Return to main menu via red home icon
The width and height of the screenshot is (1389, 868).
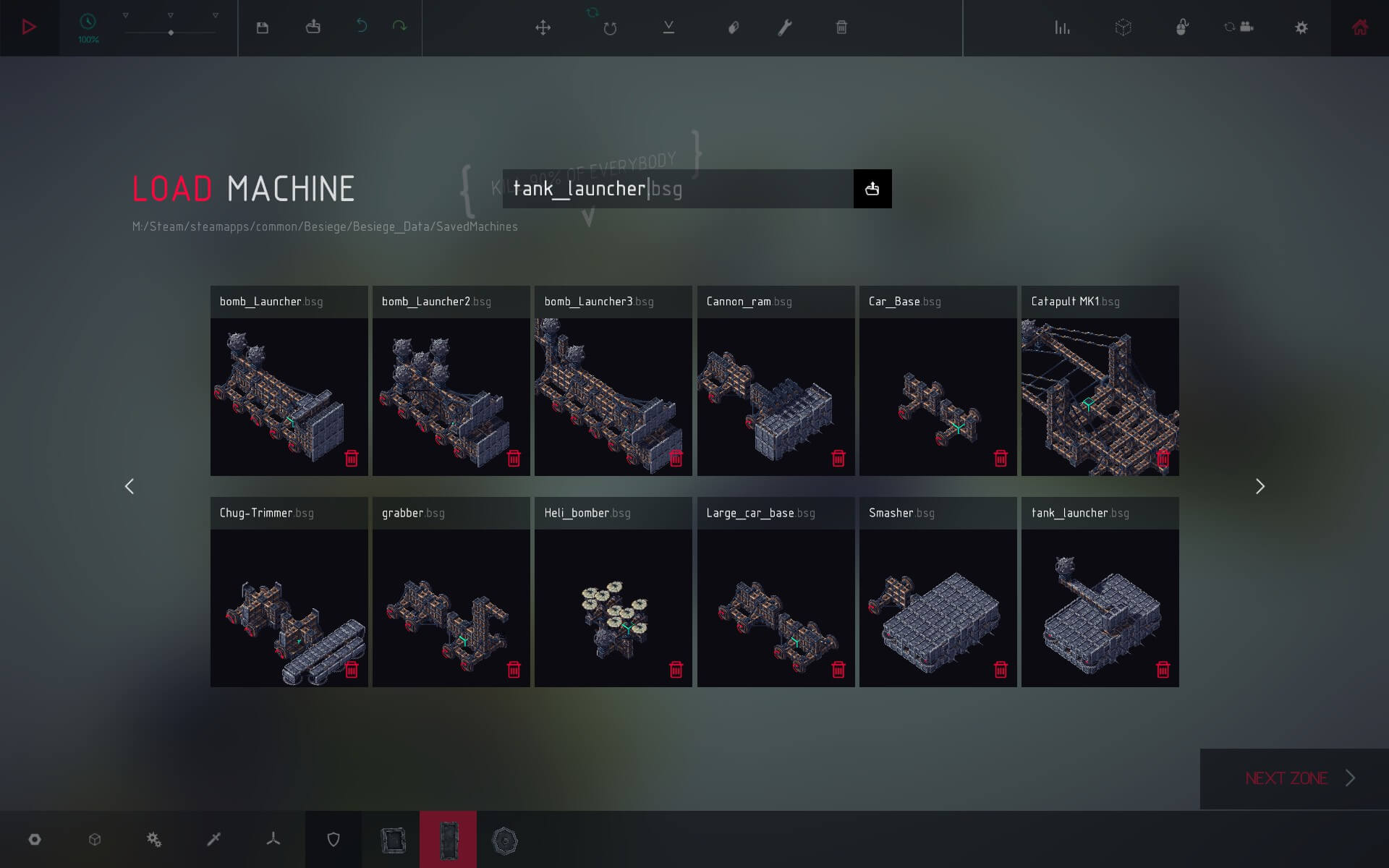(1360, 27)
